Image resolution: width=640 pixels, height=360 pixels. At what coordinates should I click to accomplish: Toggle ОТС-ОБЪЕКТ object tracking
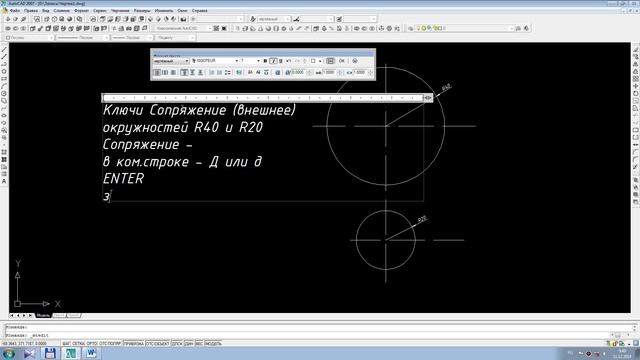pos(158,344)
